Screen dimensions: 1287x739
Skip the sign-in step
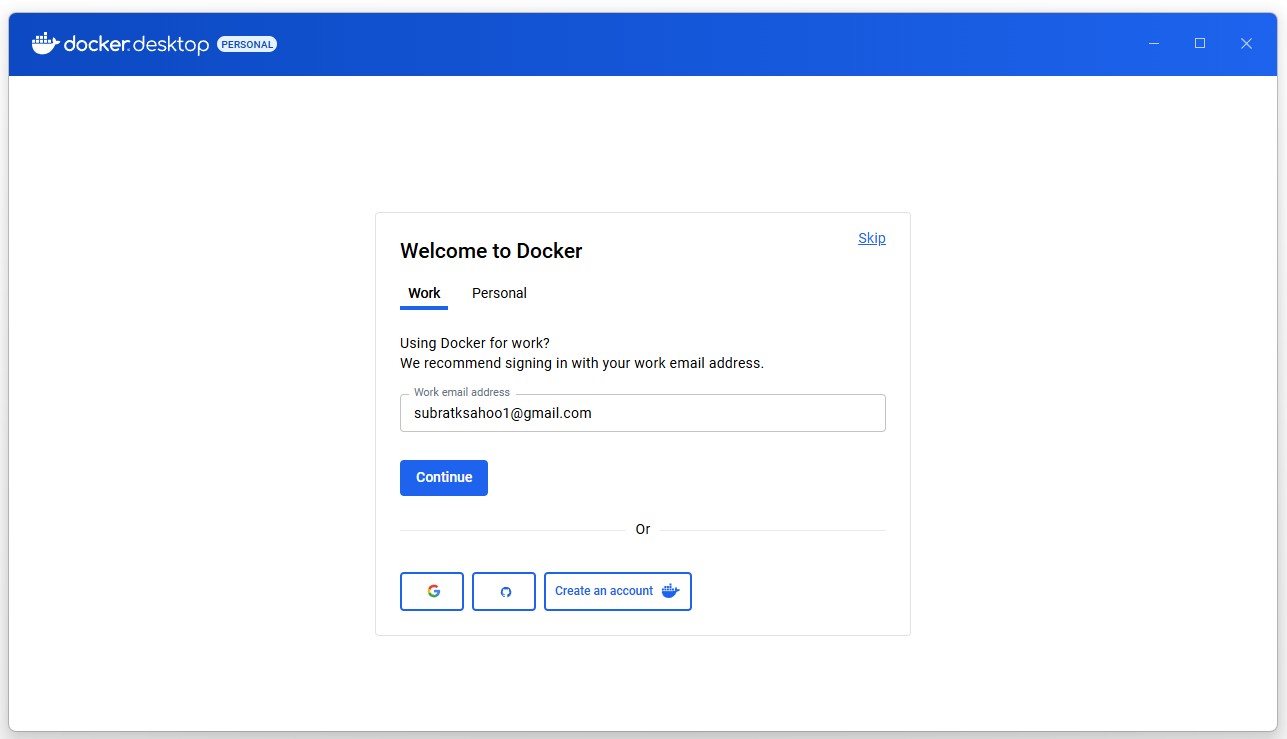(x=871, y=238)
